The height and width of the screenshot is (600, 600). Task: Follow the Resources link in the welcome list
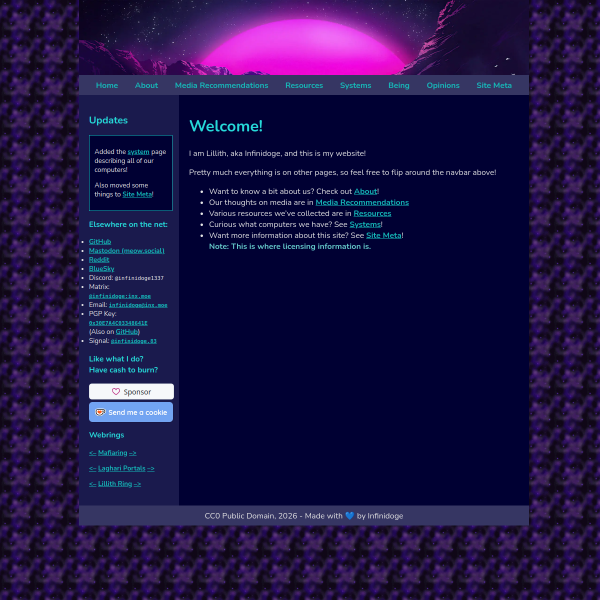click(372, 214)
